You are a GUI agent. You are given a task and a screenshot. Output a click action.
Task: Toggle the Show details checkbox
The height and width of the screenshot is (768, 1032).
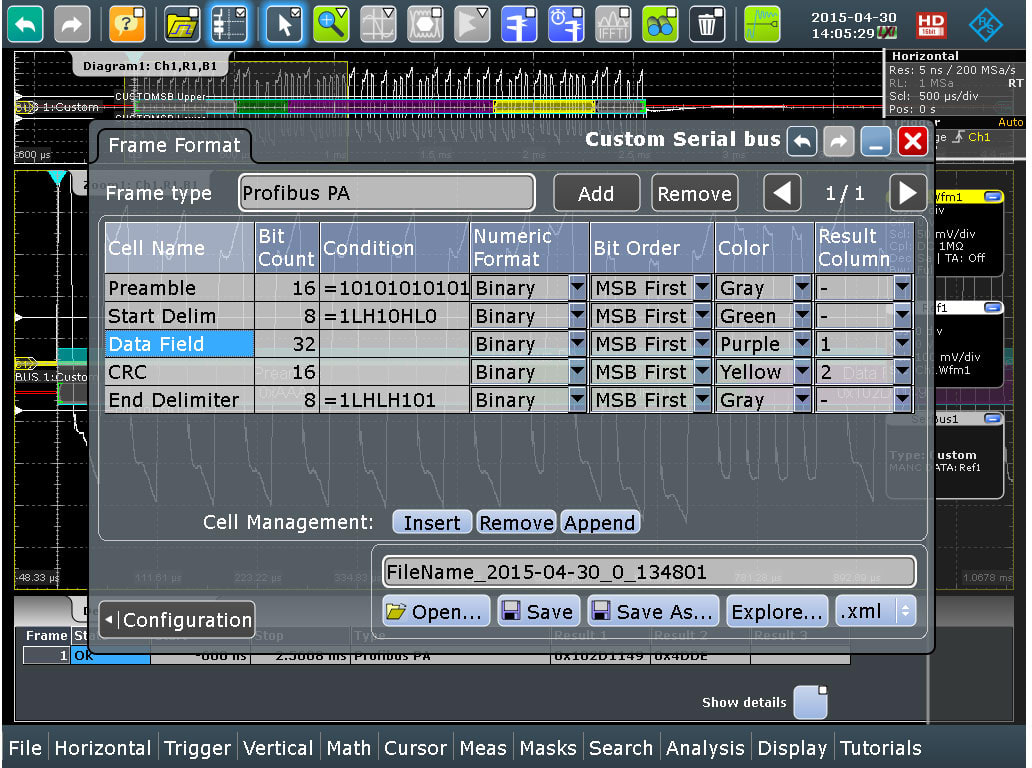click(x=810, y=702)
